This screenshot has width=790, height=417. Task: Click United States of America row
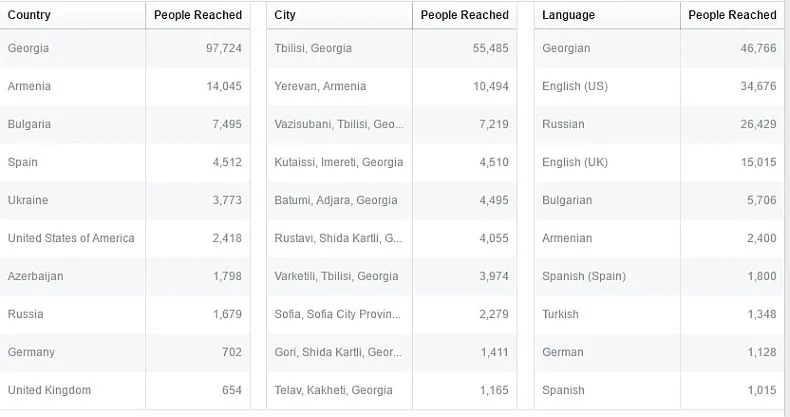(125, 238)
